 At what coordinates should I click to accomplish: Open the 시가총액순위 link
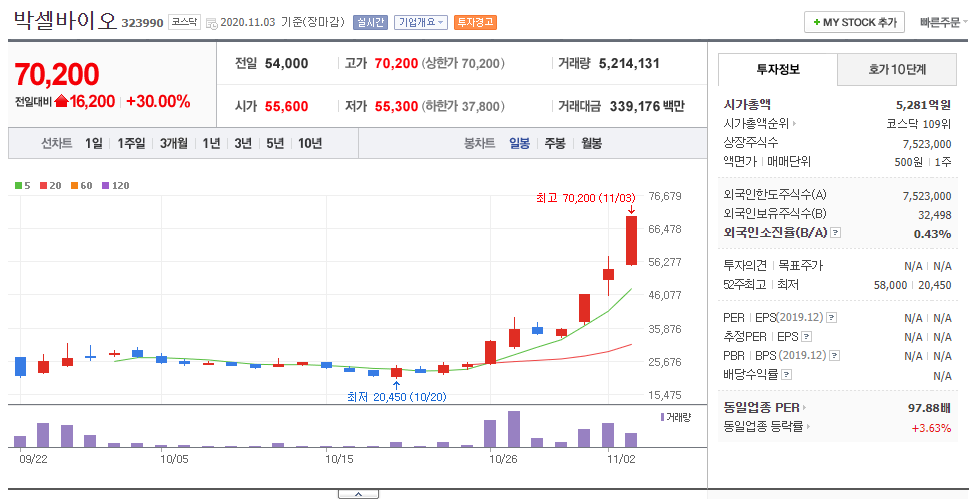[759, 124]
